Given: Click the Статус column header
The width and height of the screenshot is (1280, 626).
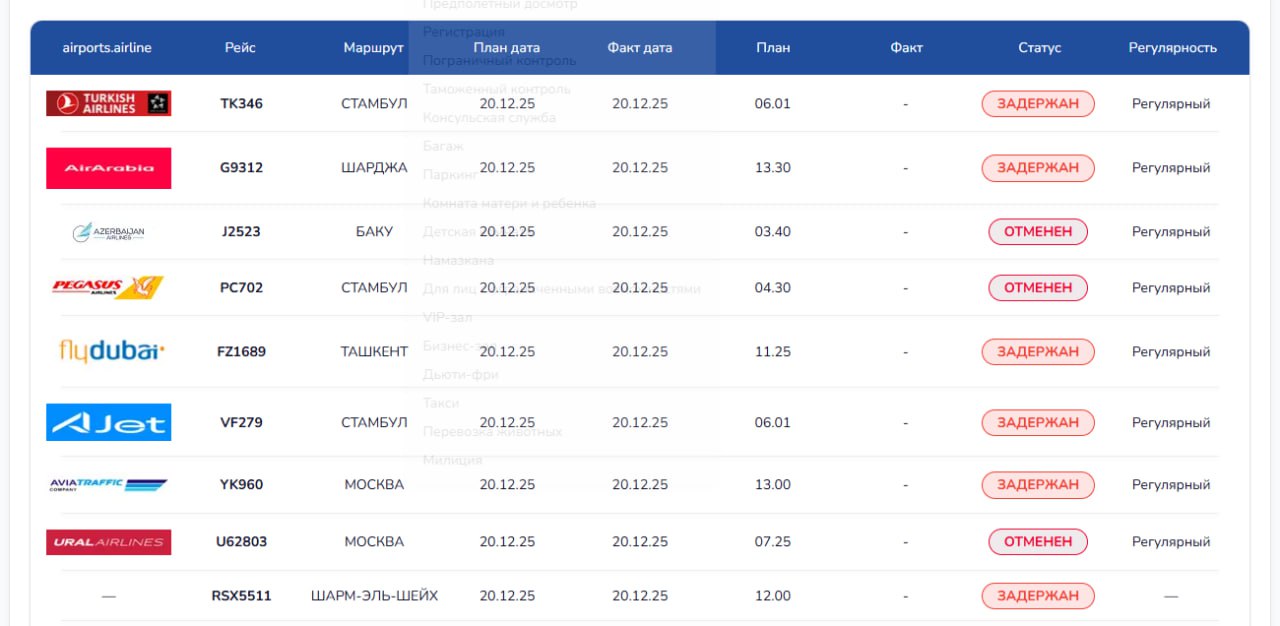Looking at the screenshot, I should pyautogui.click(x=1039, y=48).
